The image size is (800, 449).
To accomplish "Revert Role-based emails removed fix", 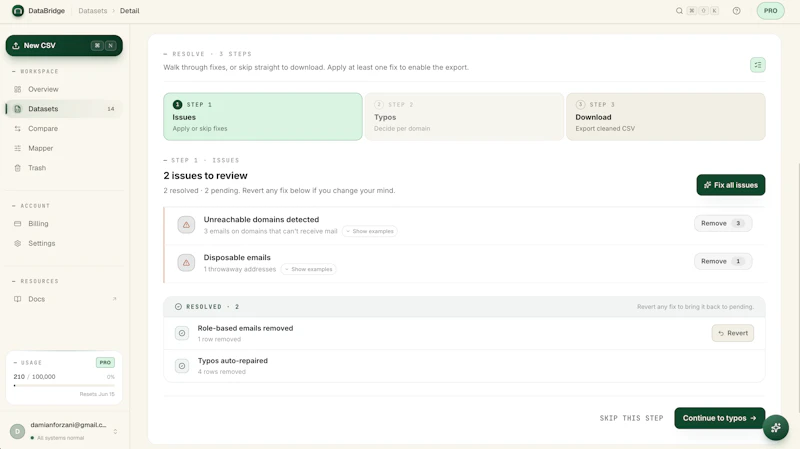I will (733, 333).
